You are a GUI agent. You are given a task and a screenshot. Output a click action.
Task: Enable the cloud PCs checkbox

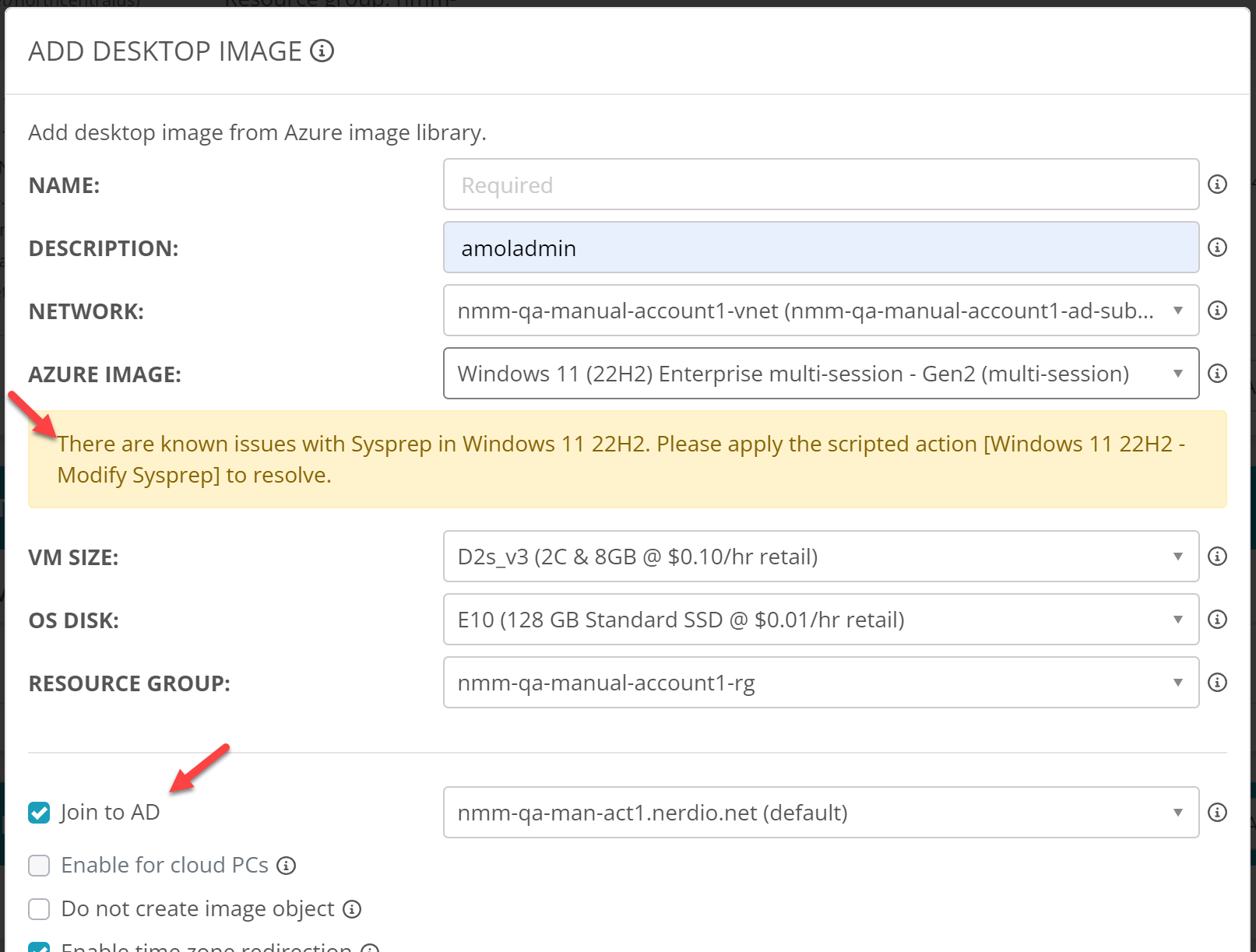click(x=39, y=866)
